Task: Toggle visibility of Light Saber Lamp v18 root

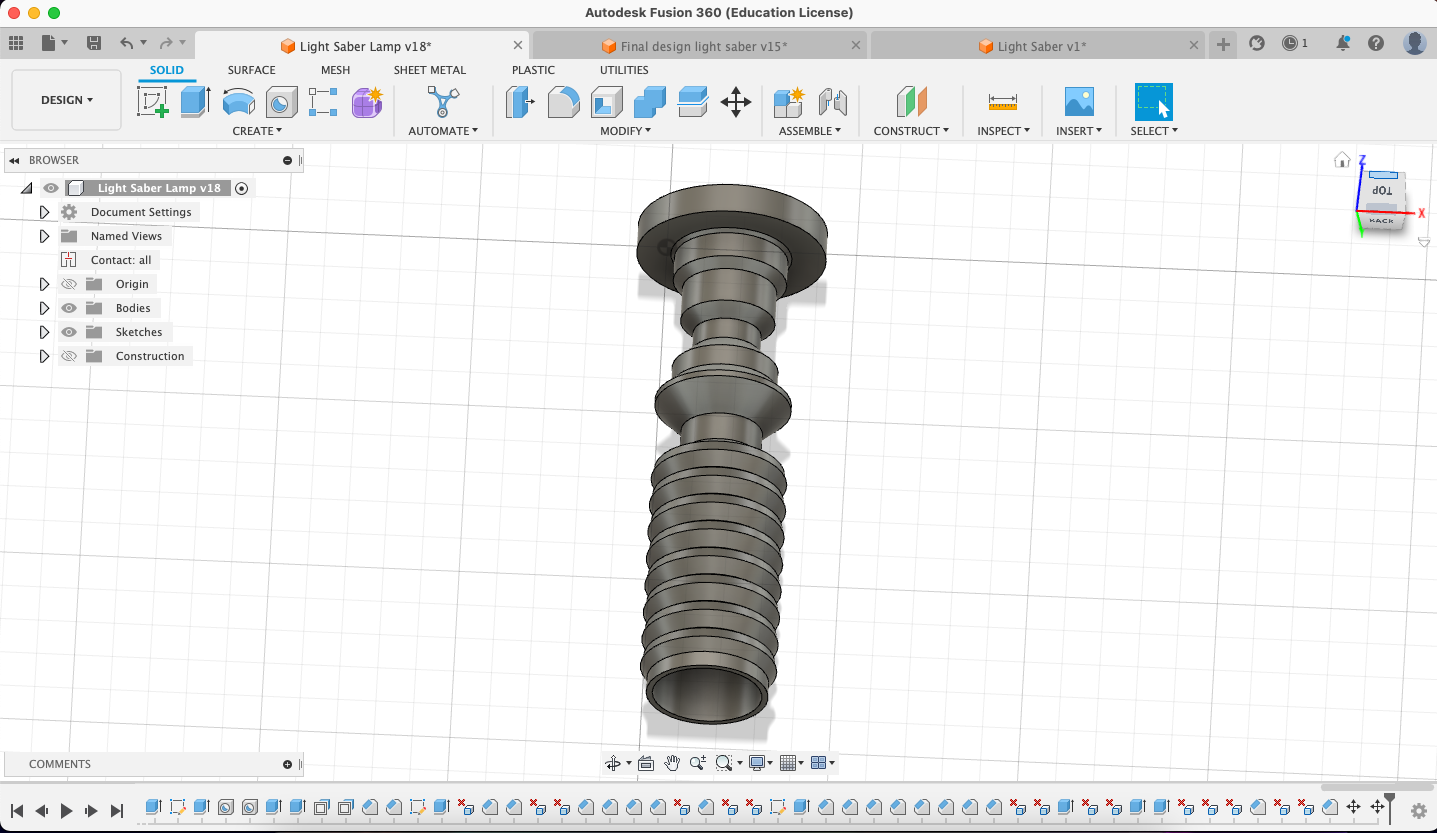Action: pos(51,188)
